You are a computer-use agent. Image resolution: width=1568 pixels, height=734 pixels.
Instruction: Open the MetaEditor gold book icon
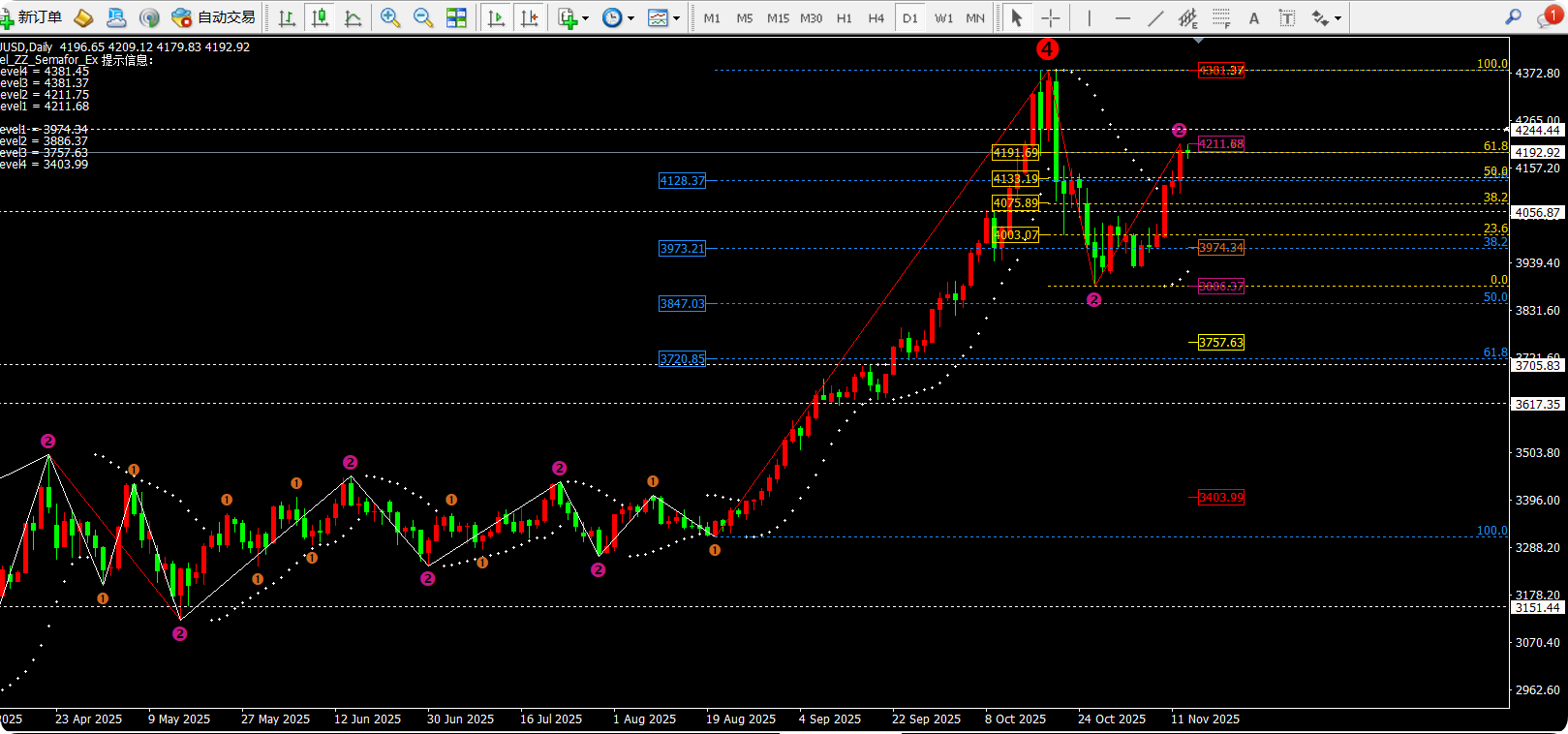point(84,17)
